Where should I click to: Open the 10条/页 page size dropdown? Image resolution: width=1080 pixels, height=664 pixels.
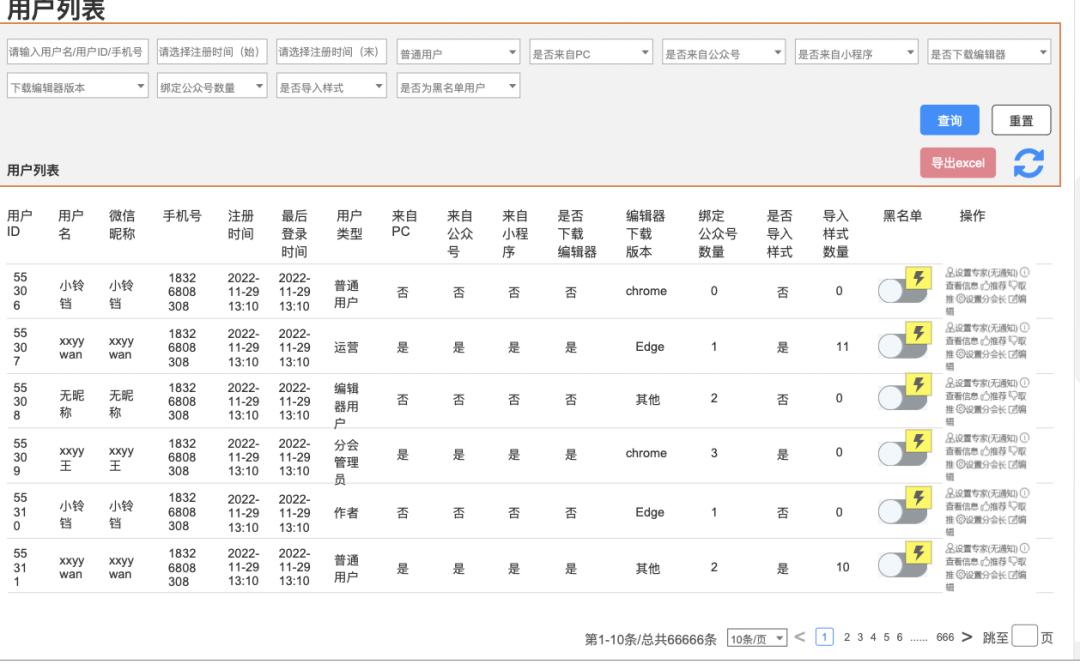click(x=757, y=639)
